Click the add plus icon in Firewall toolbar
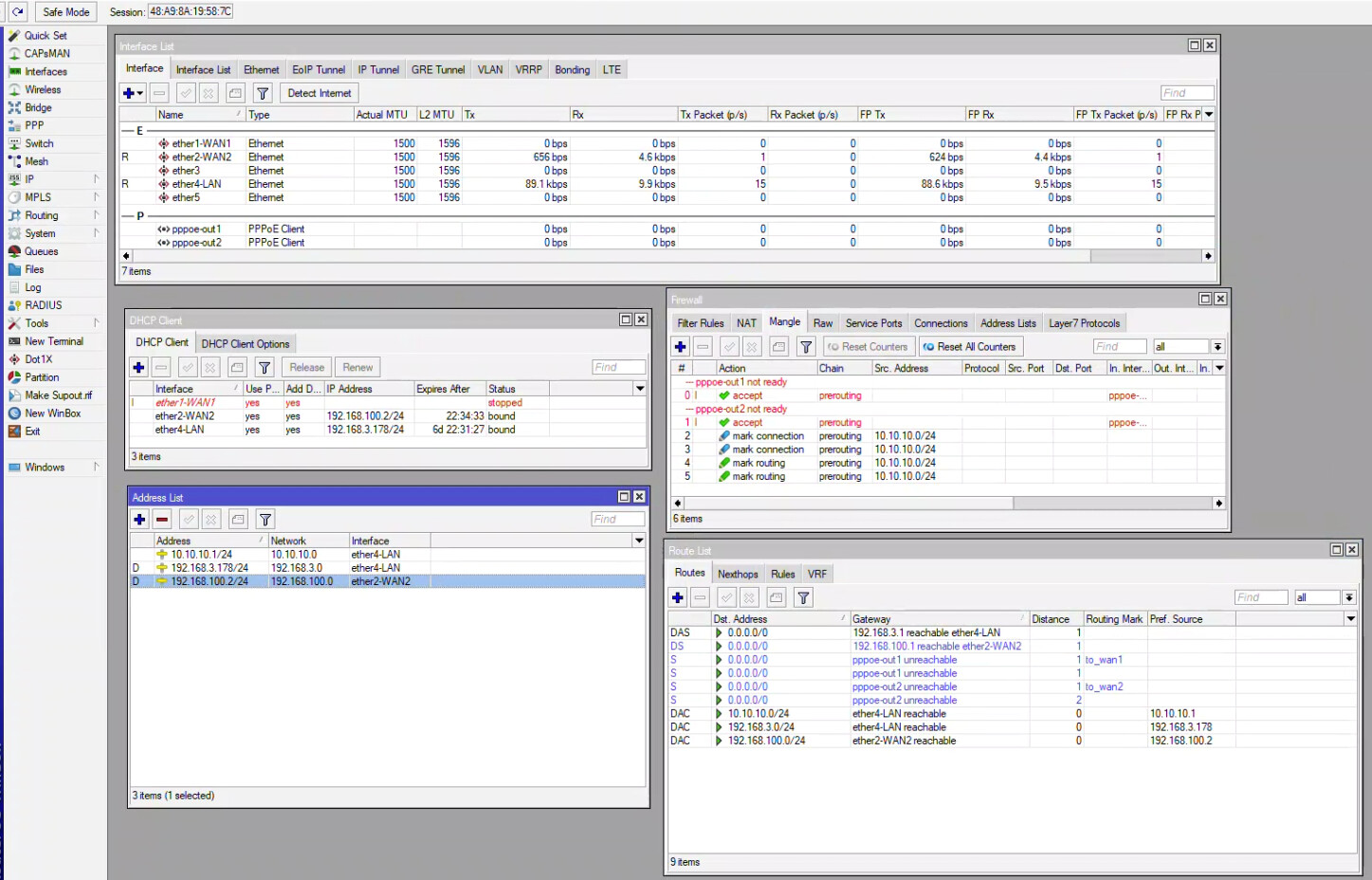Screen dimensions: 1372x880 tap(680, 347)
